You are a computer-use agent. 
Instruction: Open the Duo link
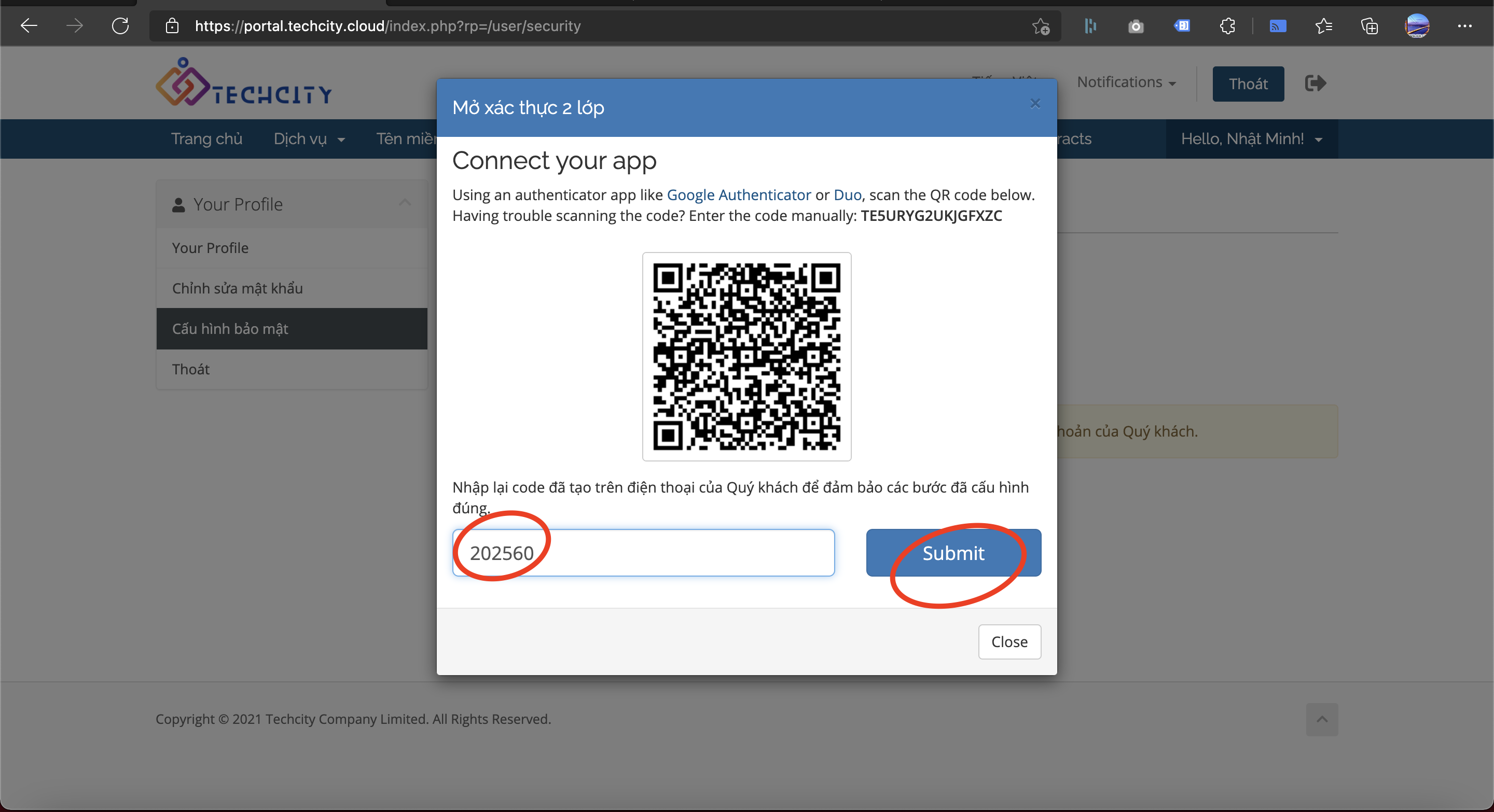click(847, 195)
